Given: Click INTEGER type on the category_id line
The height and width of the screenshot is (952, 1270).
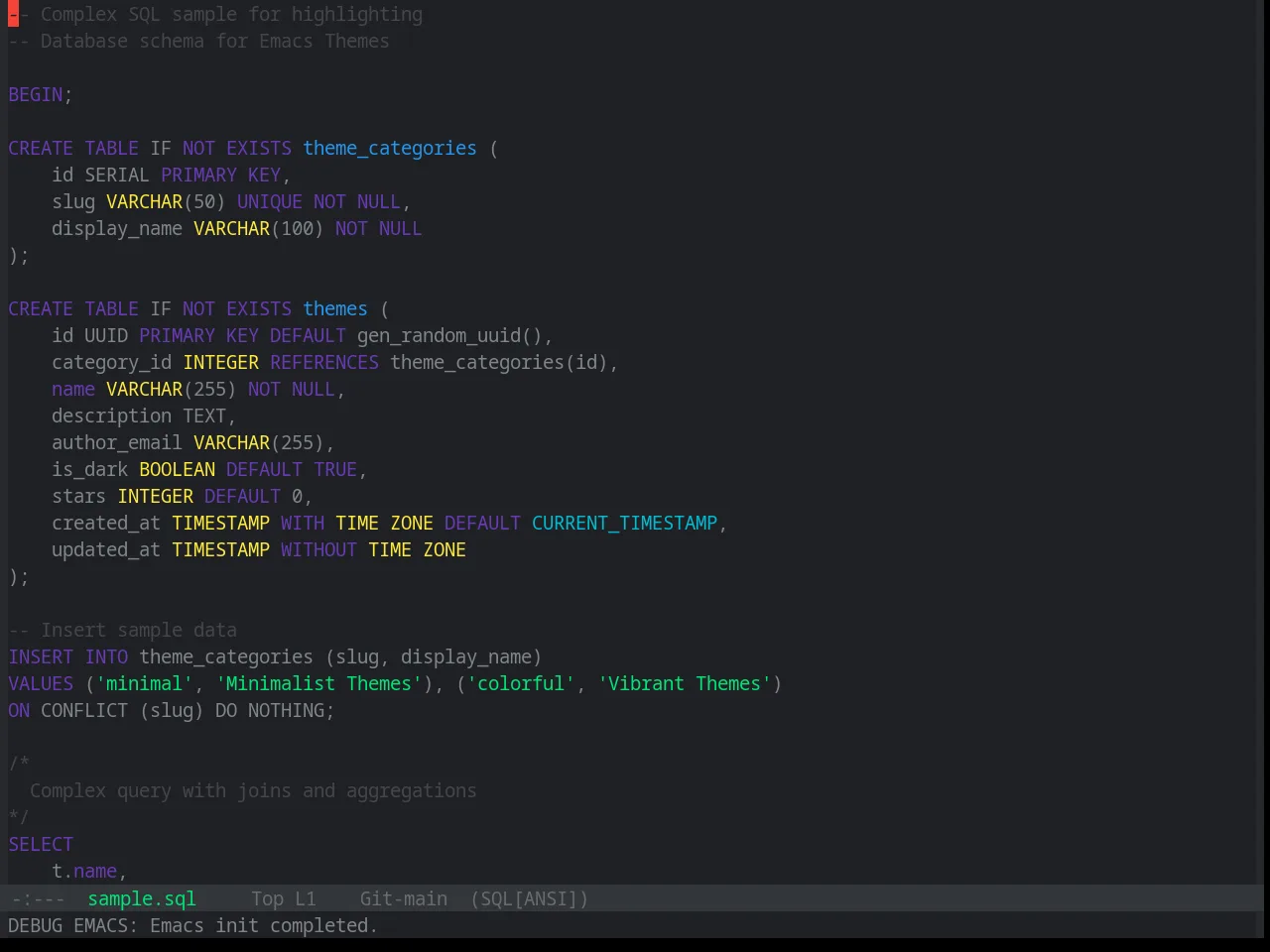Looking at the screenshot, I should click(221, 362).
